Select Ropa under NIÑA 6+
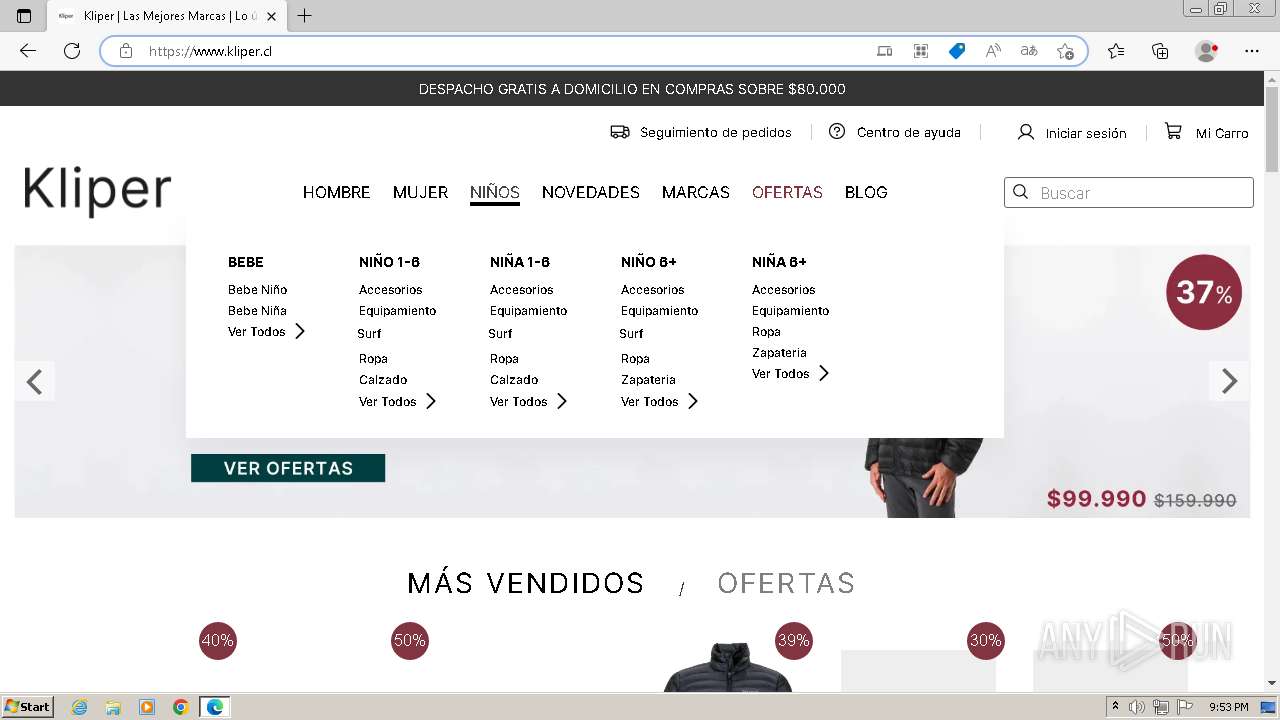The width and height of the screenshot is (1280, 720). tap(766, 331)
